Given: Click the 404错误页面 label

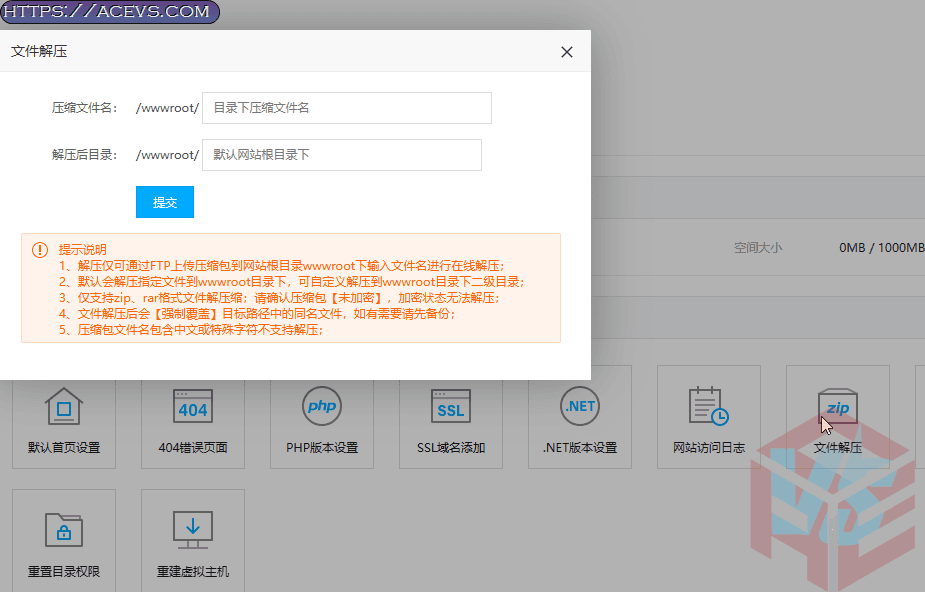Looking at the screenshot, I should (x=193, y=448).
